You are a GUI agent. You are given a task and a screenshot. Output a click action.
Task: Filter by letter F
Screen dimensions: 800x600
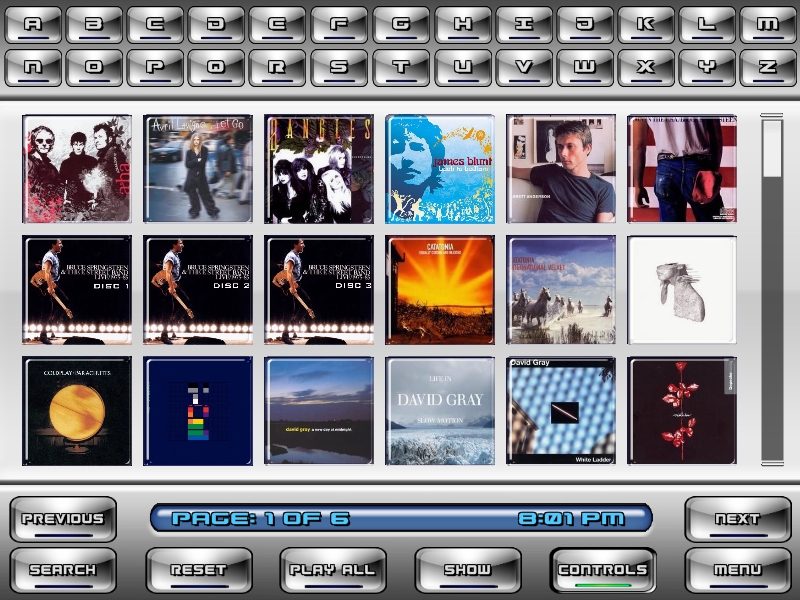click(339, 24)
